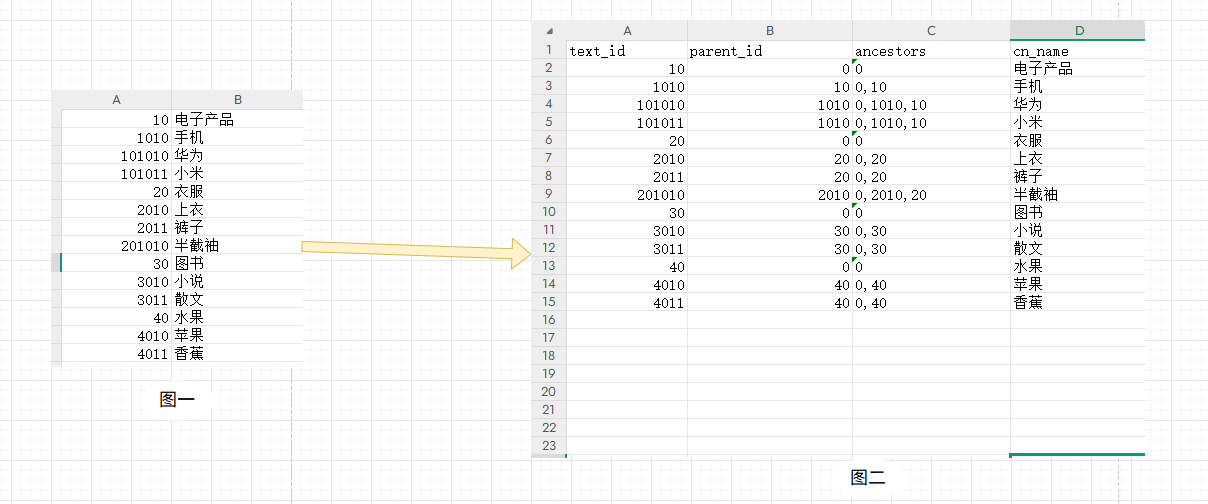Select column B header in figure one
The width and height of the screenshot is (1208, 504).
[x=237, y=100]
